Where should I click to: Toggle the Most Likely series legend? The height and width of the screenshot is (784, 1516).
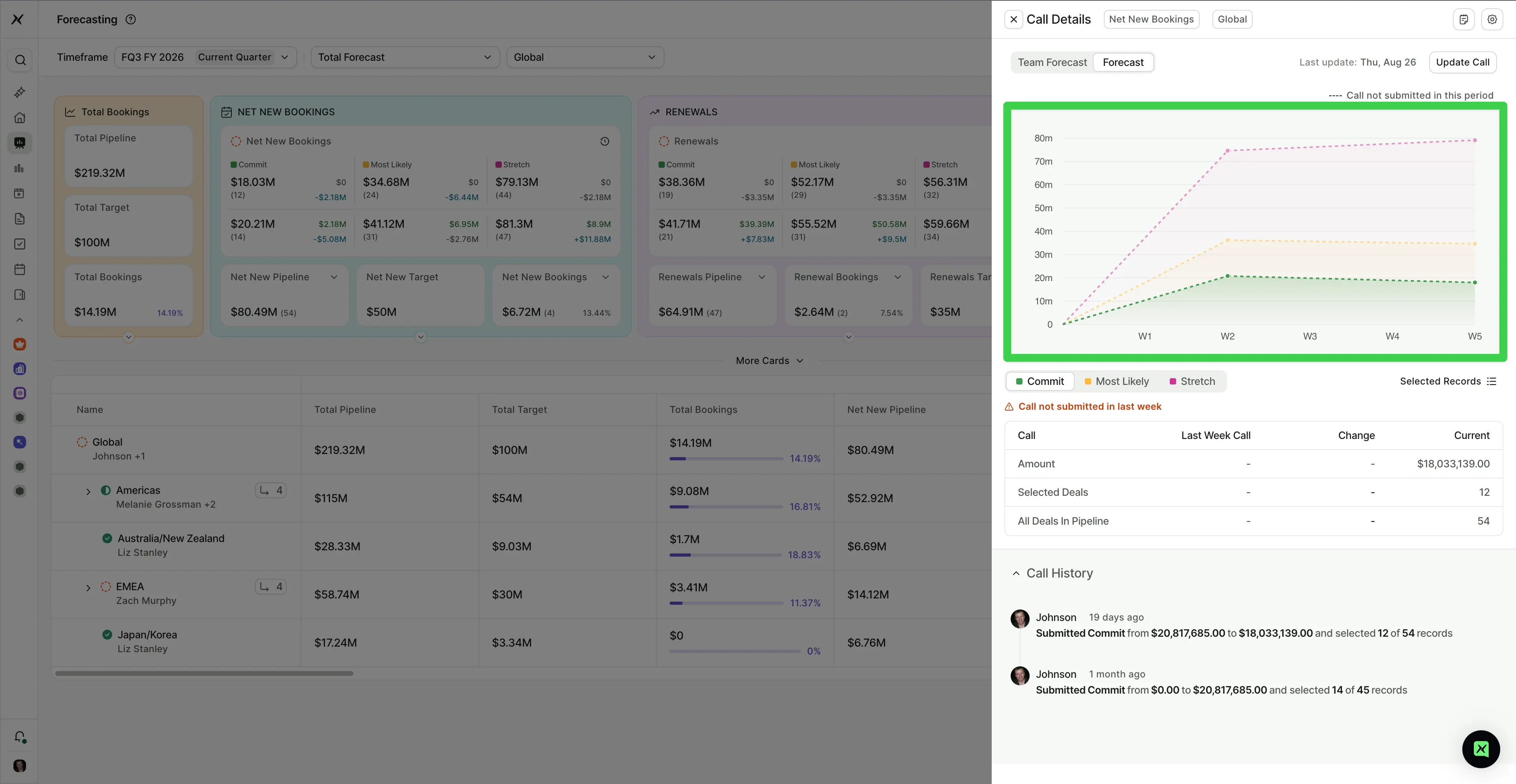[x=1116, y=381]
